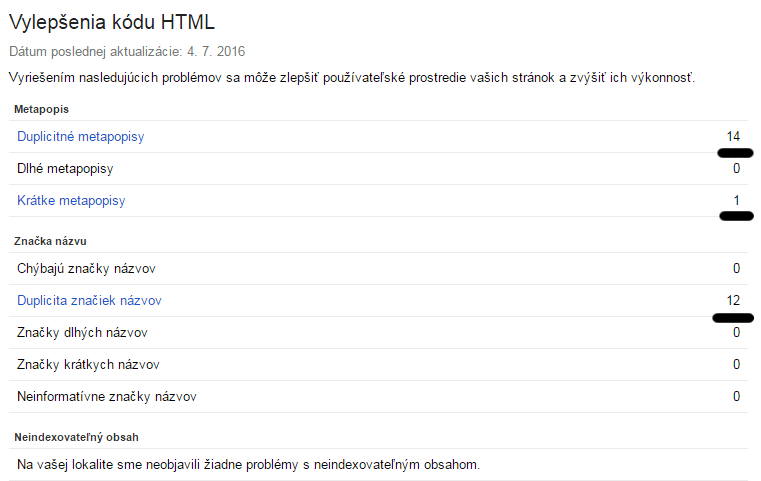Open the Duplicita značiek názvov link
The image size is (761, 481).
[x=89, y=300]
